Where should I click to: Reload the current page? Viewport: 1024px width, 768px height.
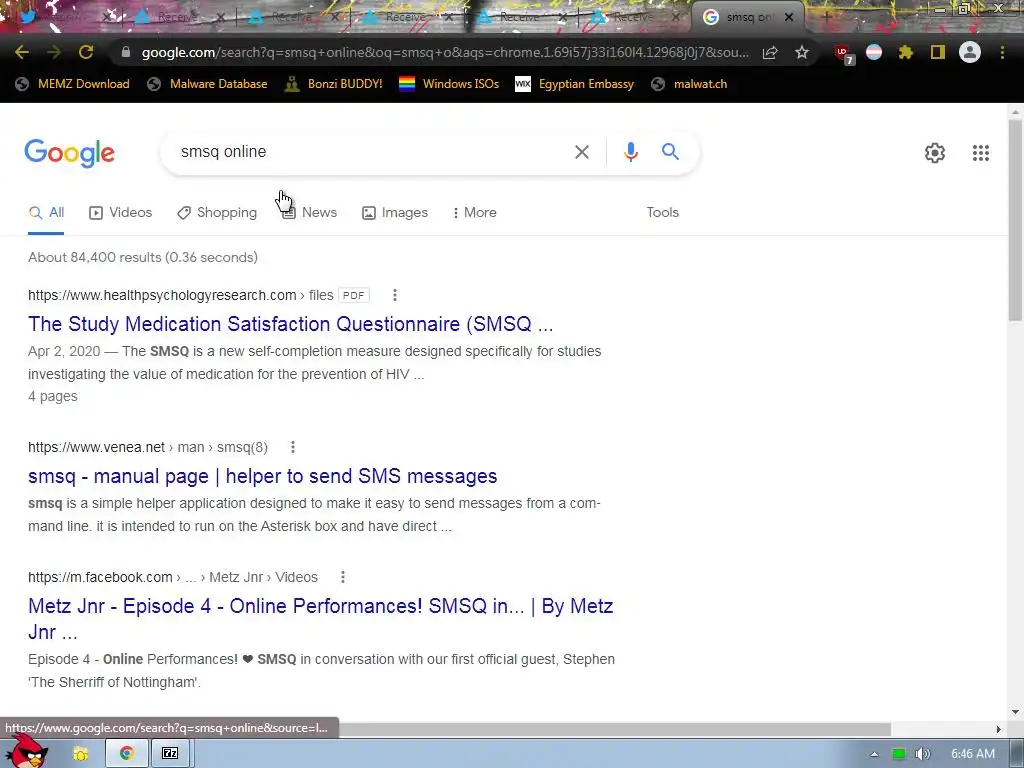(86, 52)
